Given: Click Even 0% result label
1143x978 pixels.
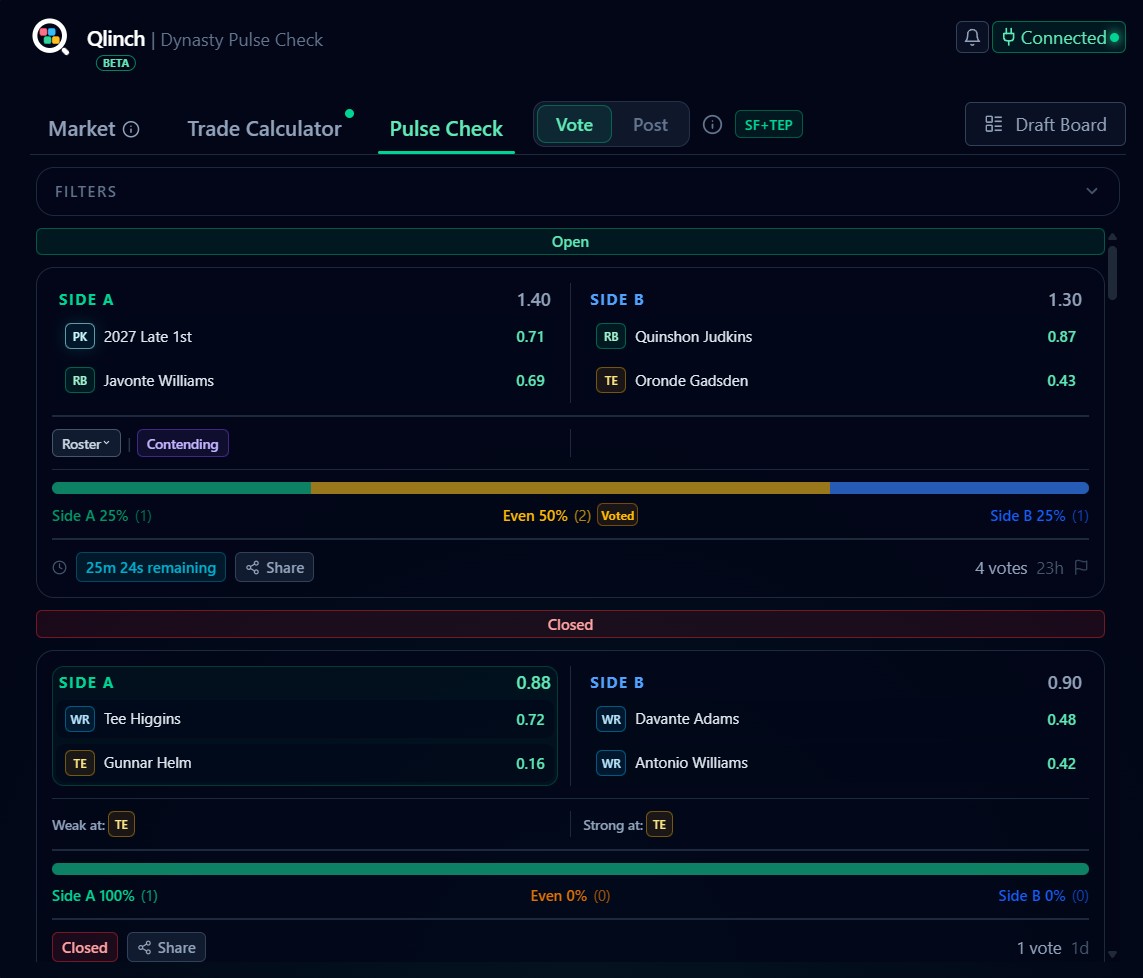Looking at the screenshot, I should (x=570, y=896).
